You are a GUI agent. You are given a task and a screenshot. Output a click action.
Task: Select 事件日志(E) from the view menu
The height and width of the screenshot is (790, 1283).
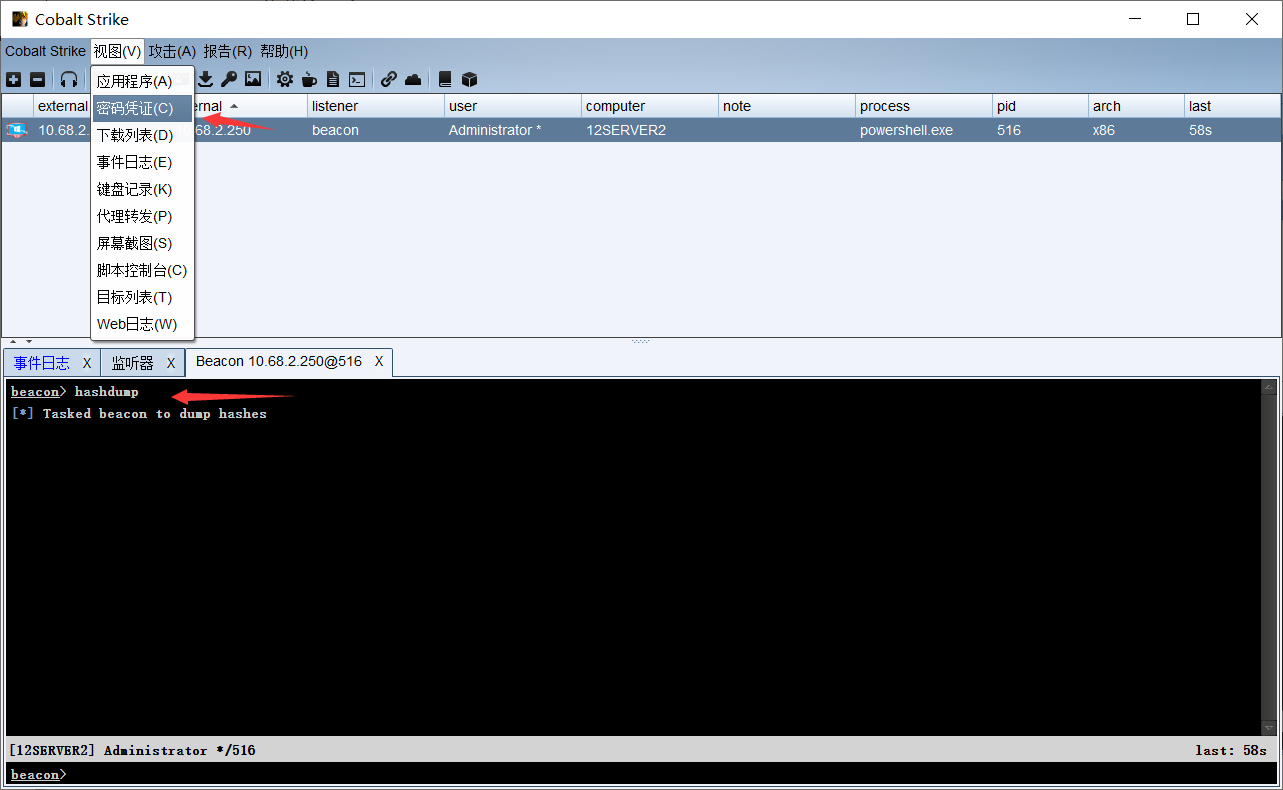click(x=142, y=162)
